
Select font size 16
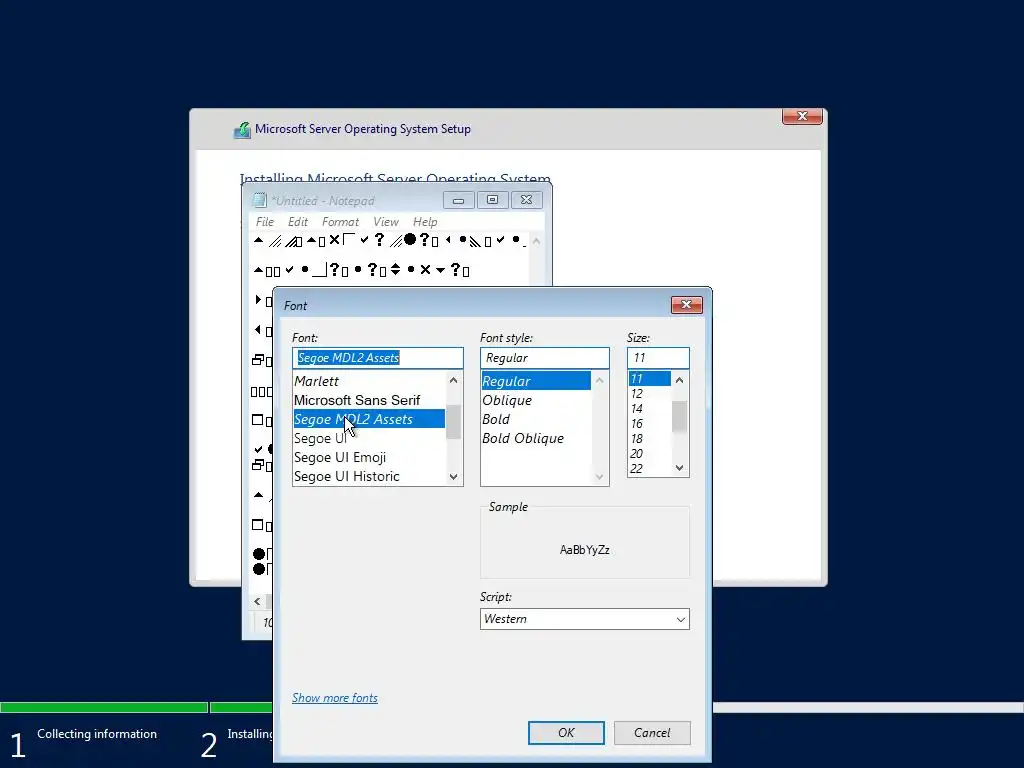(x=649, y=424)
